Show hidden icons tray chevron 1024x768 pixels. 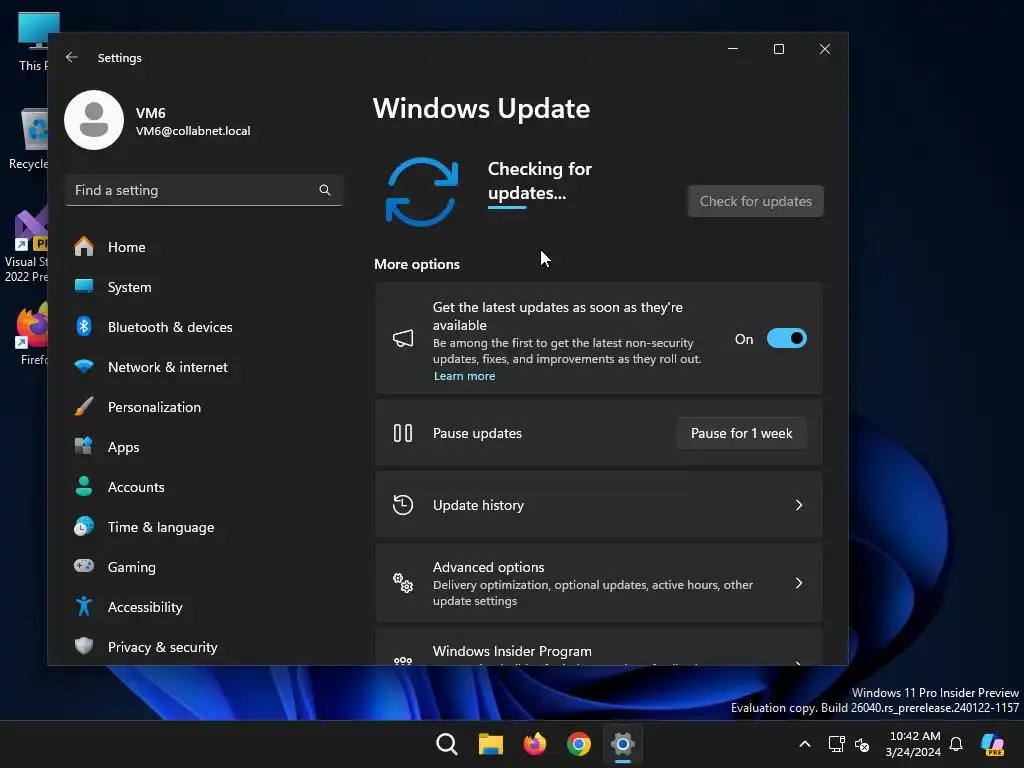(x=805, y=744)
